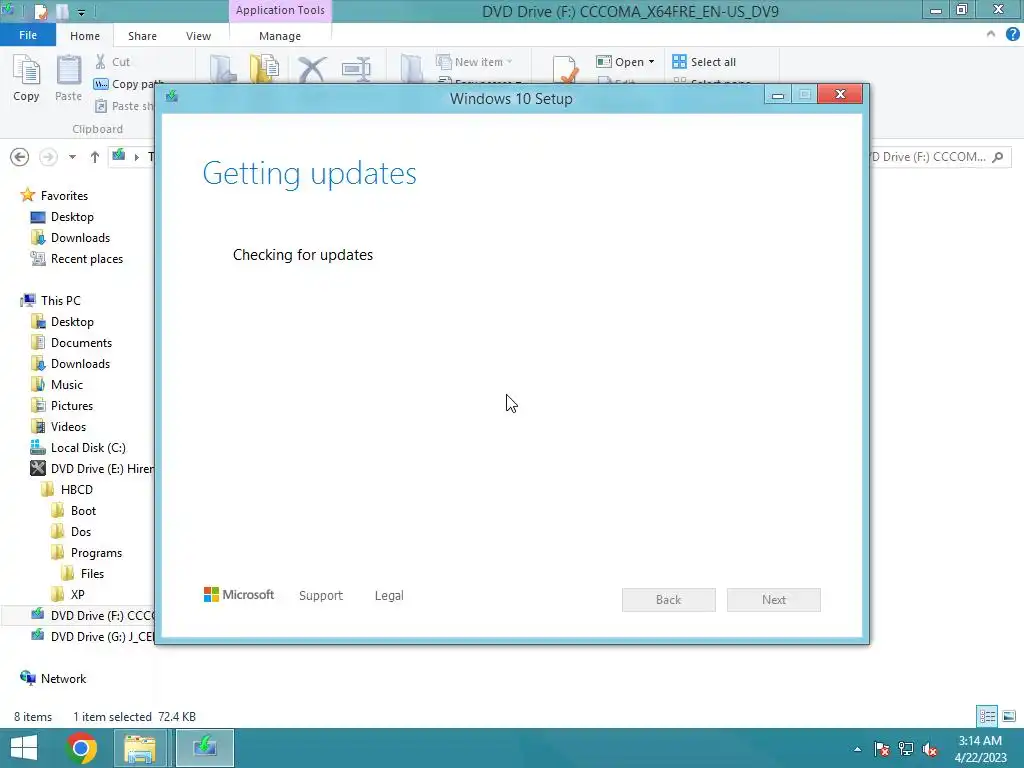Click the Support link in Setup

tap(321, 596)
